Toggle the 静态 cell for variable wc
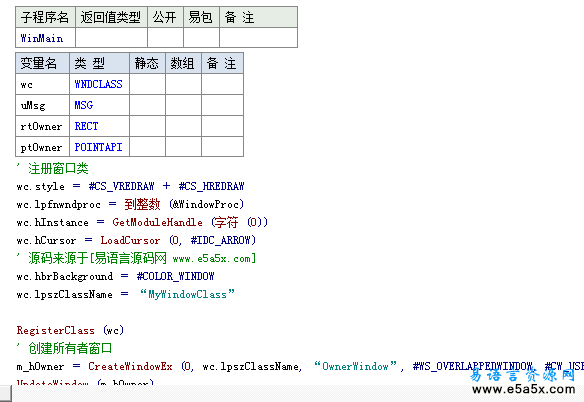The image size is (584, 402). pos(147,84)
